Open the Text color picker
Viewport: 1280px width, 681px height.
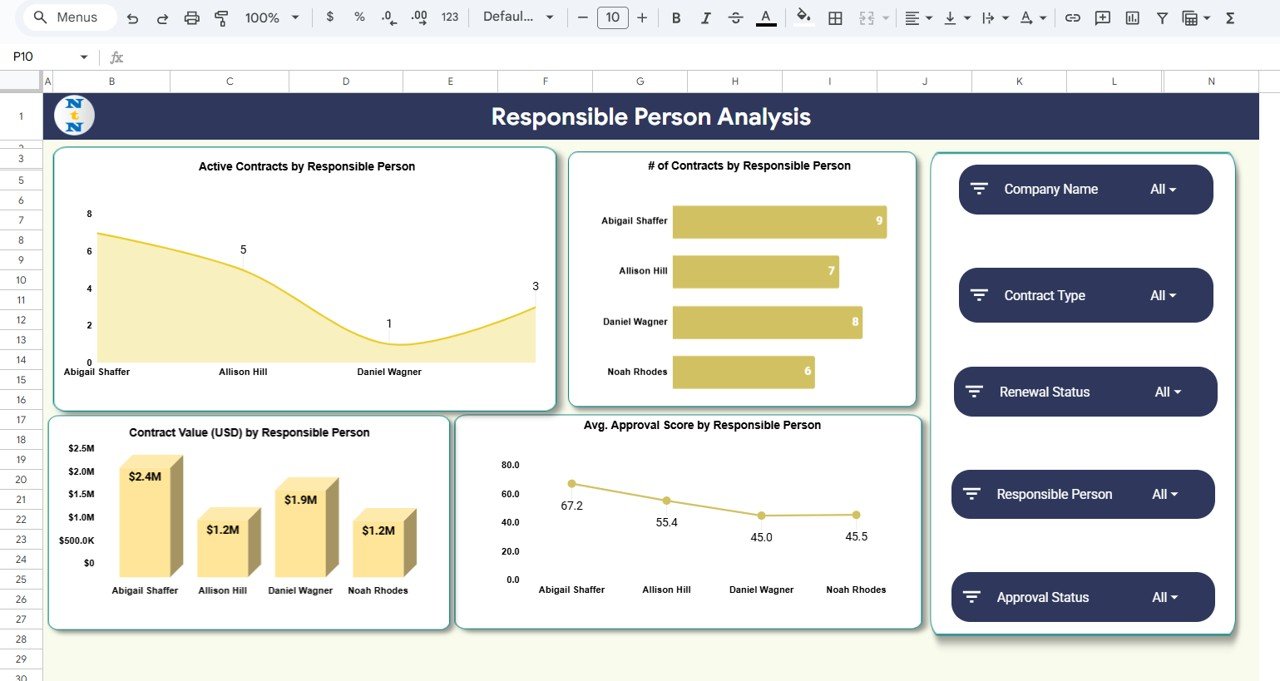pyautogui.click(x=765, y=17)
